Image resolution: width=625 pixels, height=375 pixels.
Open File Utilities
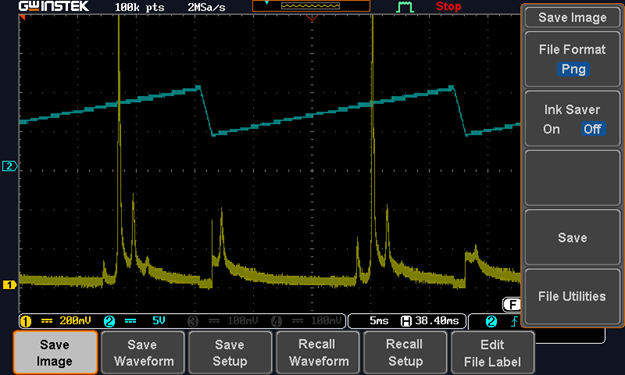(x=572, y=296)
